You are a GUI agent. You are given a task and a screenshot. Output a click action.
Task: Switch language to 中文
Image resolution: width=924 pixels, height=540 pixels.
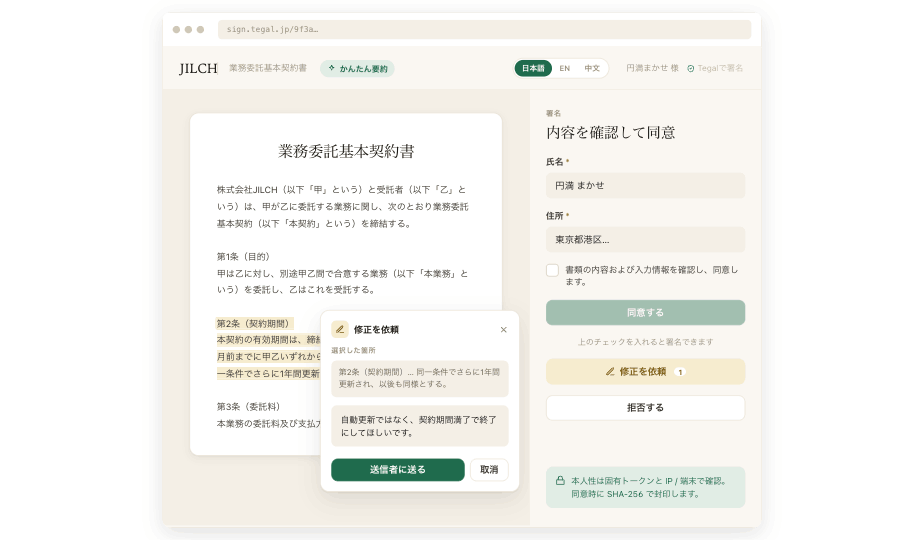[x=592, y=68]
